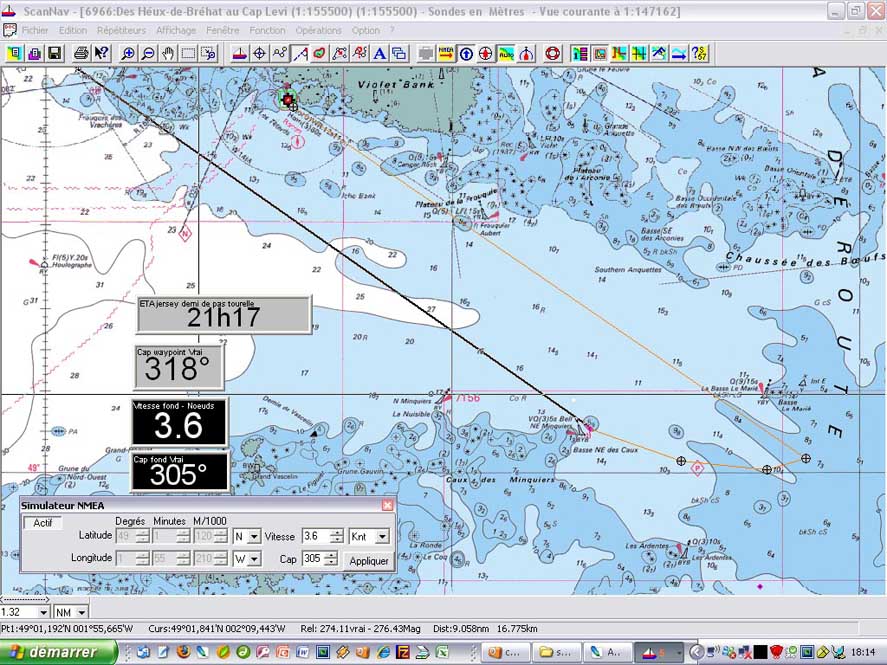Zoom out with the magnifier minus icon
This screenshot has height=665, width=887.
148,54
